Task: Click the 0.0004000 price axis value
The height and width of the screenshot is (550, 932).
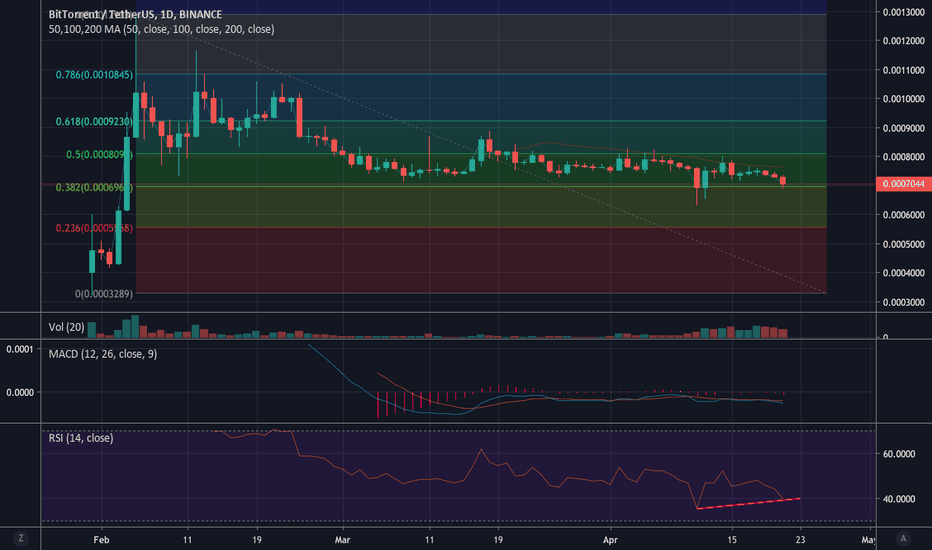Action: click(903, 273)
